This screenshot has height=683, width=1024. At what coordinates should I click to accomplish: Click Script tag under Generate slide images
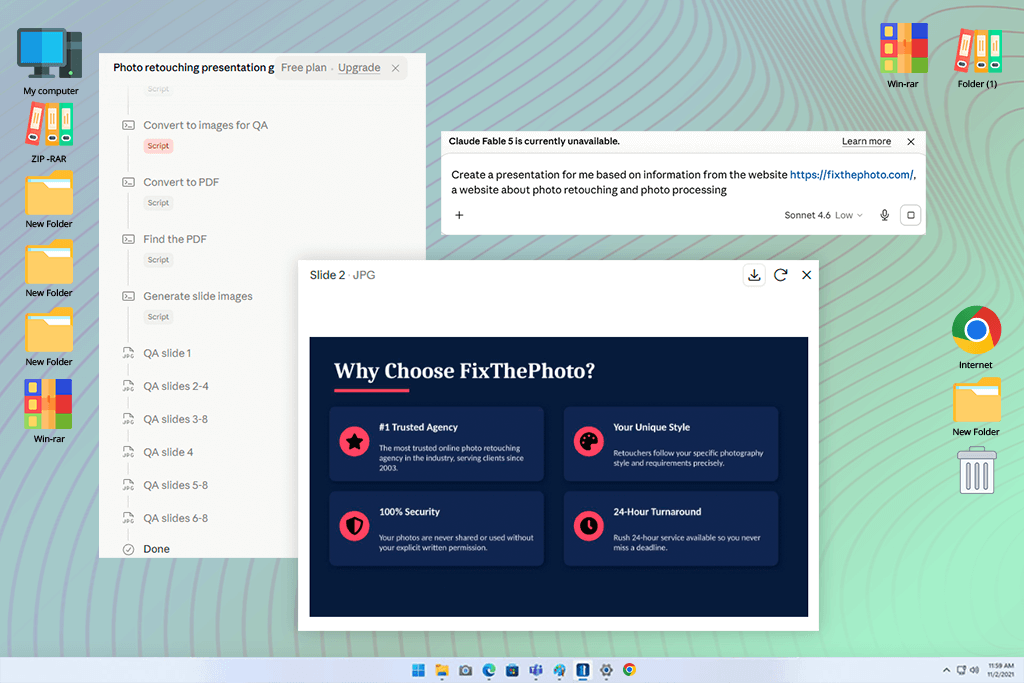(x=158, y=317)
